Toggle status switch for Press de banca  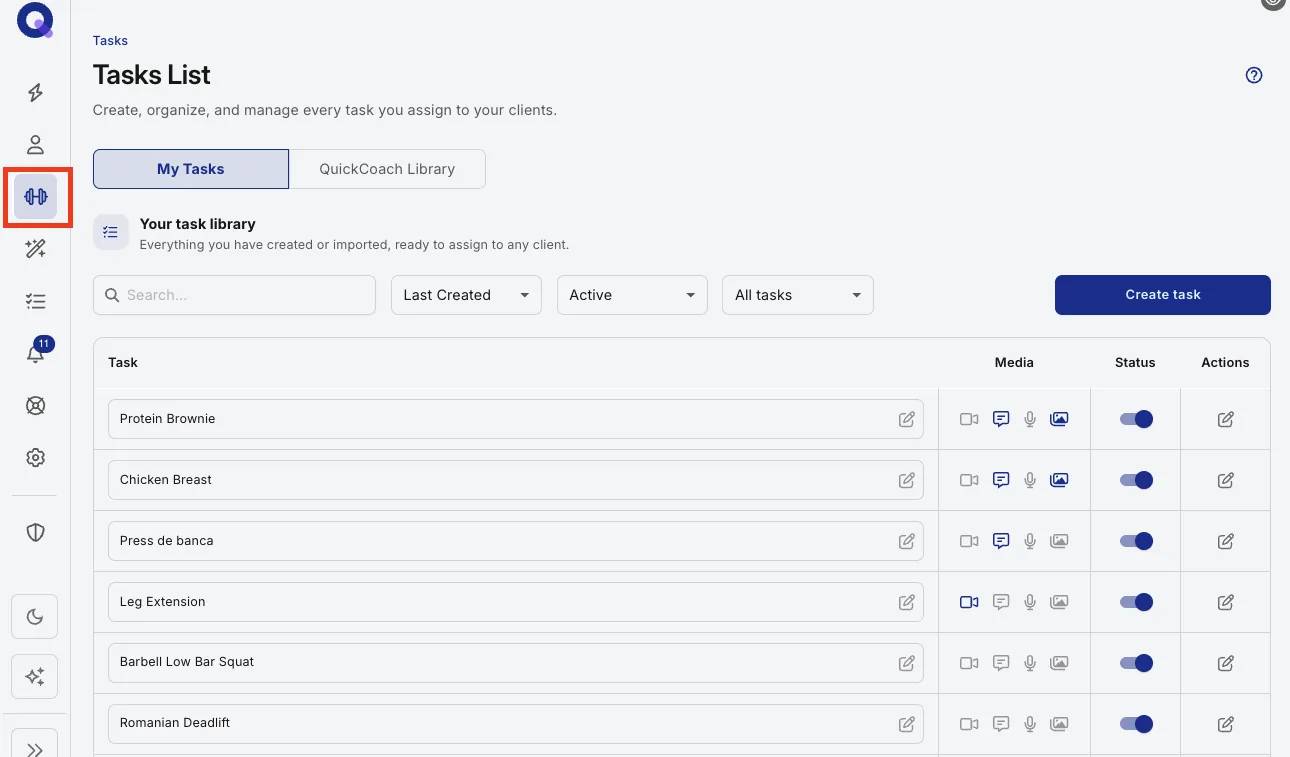[x=1136, y=541]
